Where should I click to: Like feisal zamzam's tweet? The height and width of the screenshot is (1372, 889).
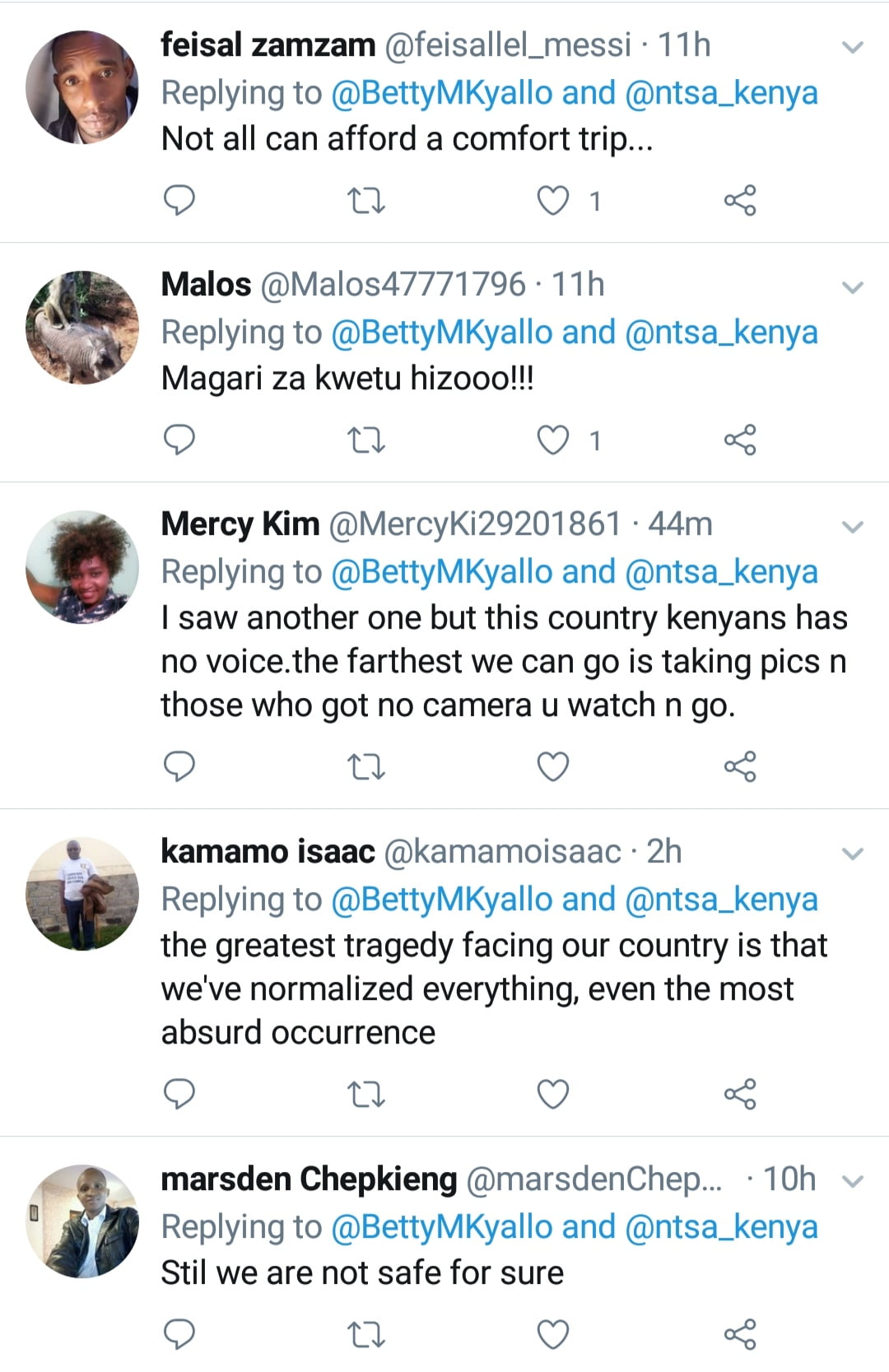tap(553, 201)
